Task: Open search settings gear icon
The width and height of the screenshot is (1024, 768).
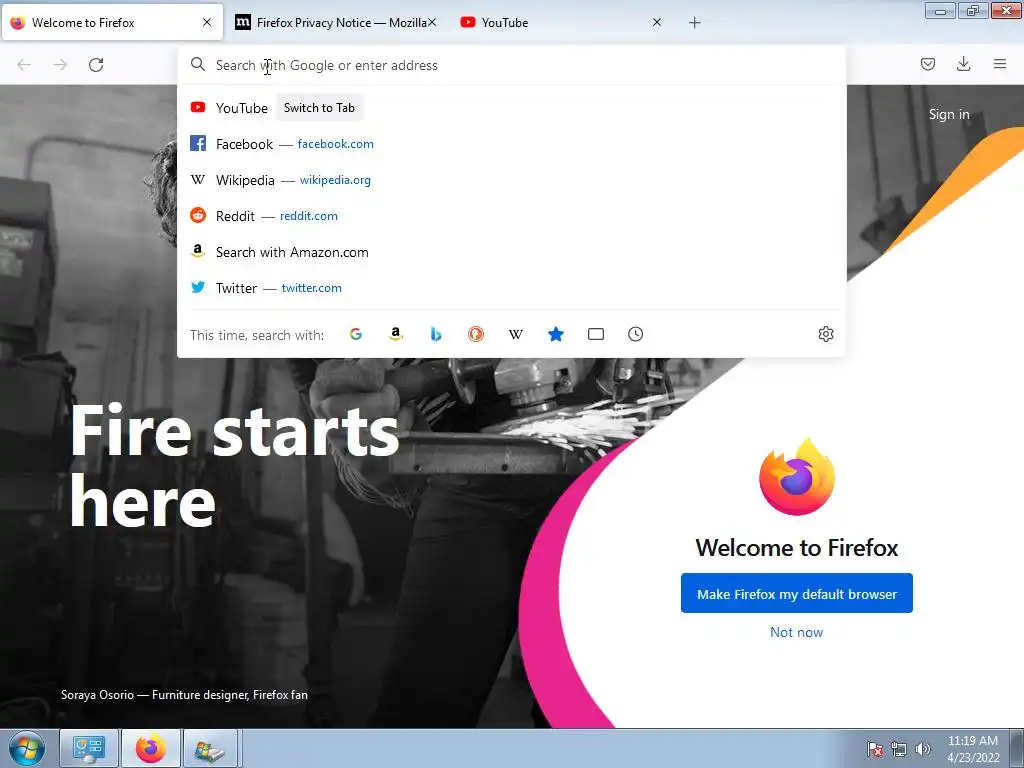Action: 825,334
